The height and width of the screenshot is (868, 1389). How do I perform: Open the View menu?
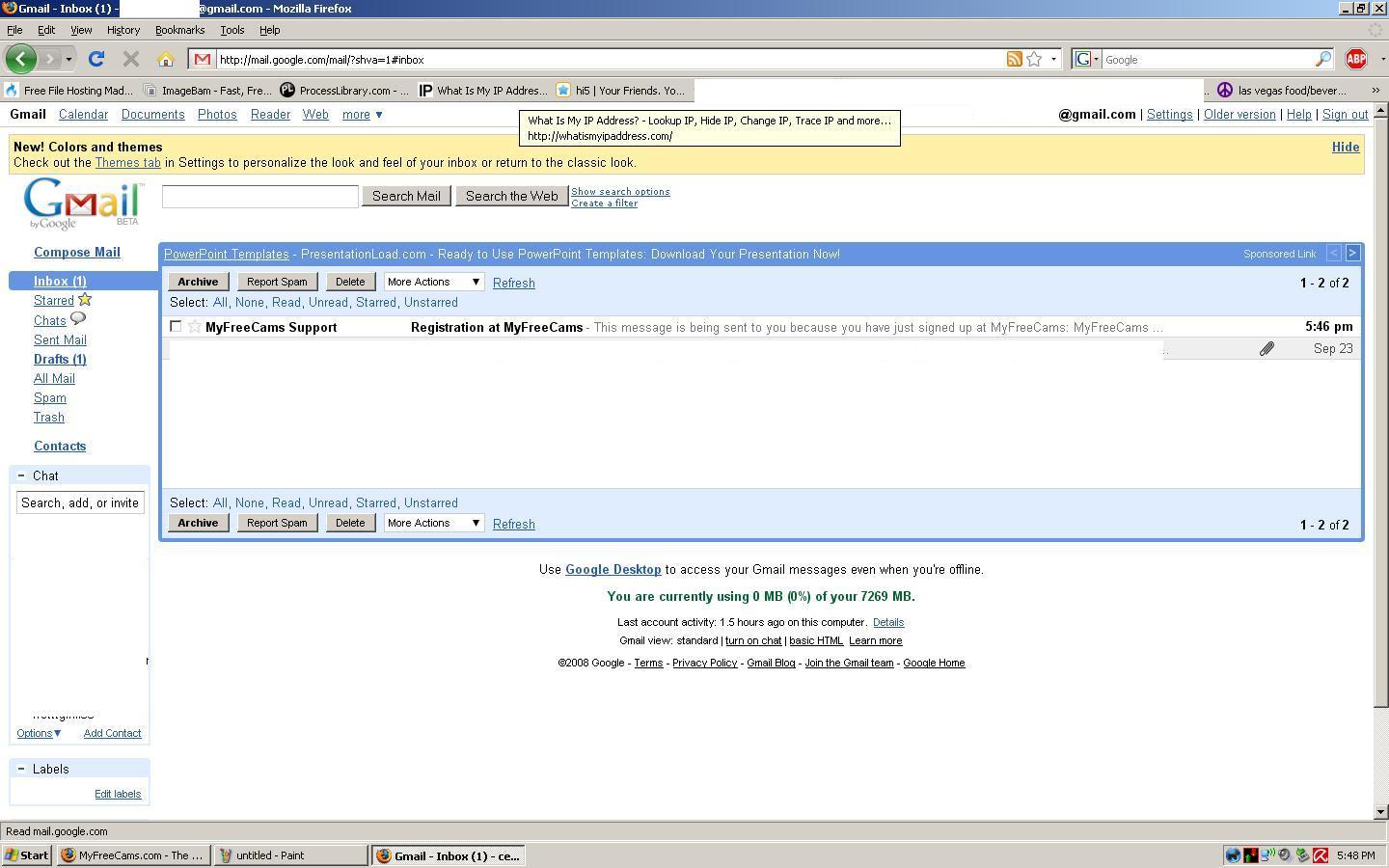(x=81, y=30)
